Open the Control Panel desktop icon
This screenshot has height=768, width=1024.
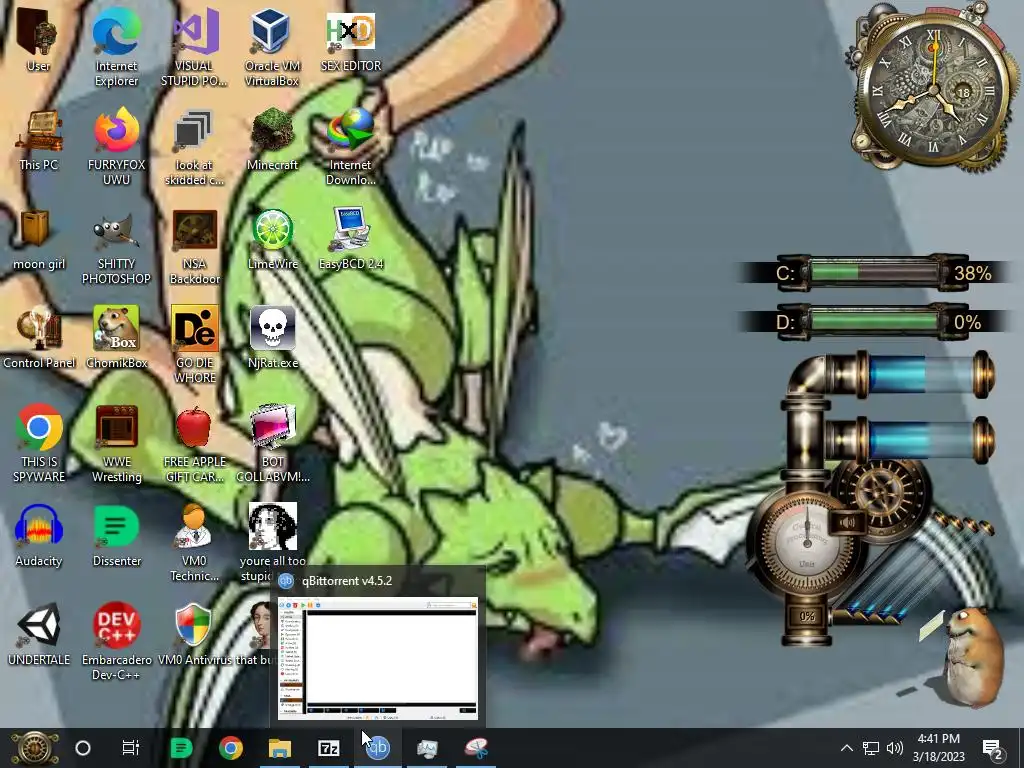point(39,338)
